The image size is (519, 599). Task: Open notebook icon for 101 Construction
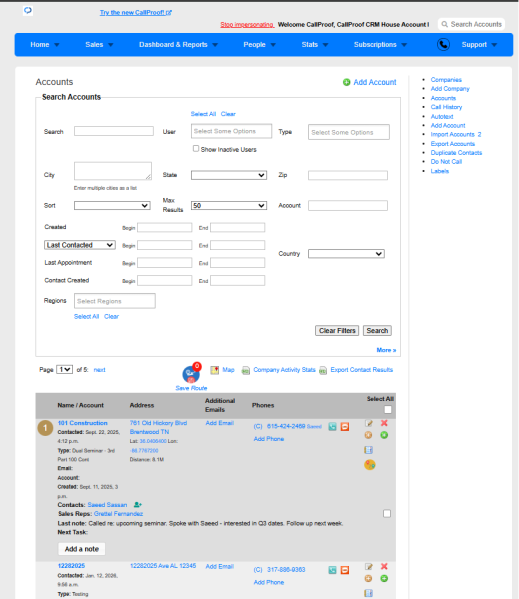point(369,450)
